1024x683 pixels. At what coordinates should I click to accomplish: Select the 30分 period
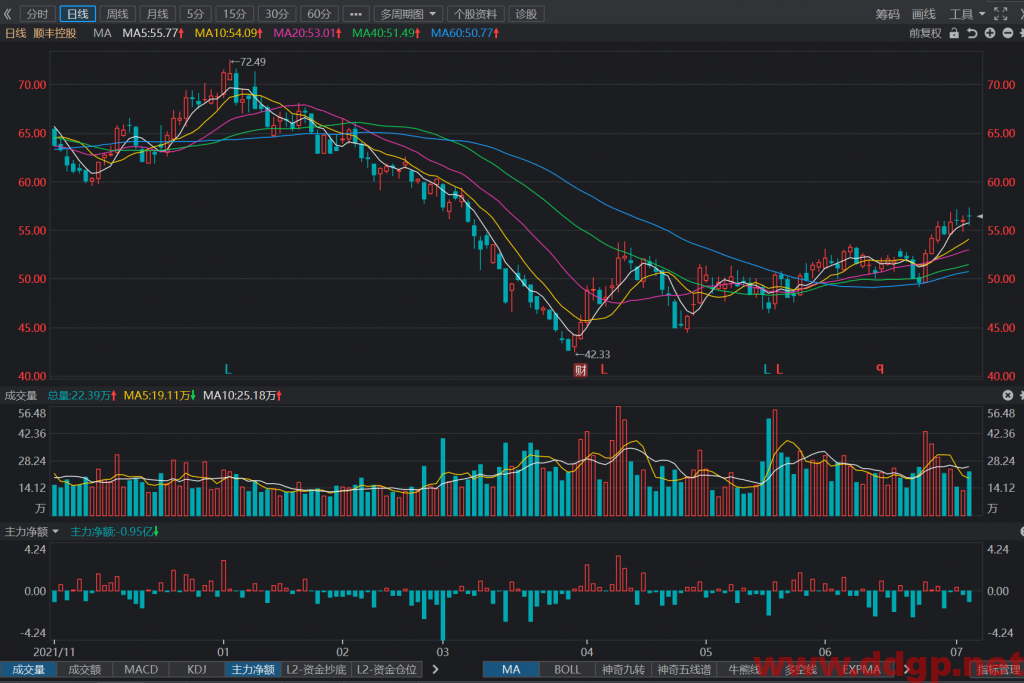point(277,14)
